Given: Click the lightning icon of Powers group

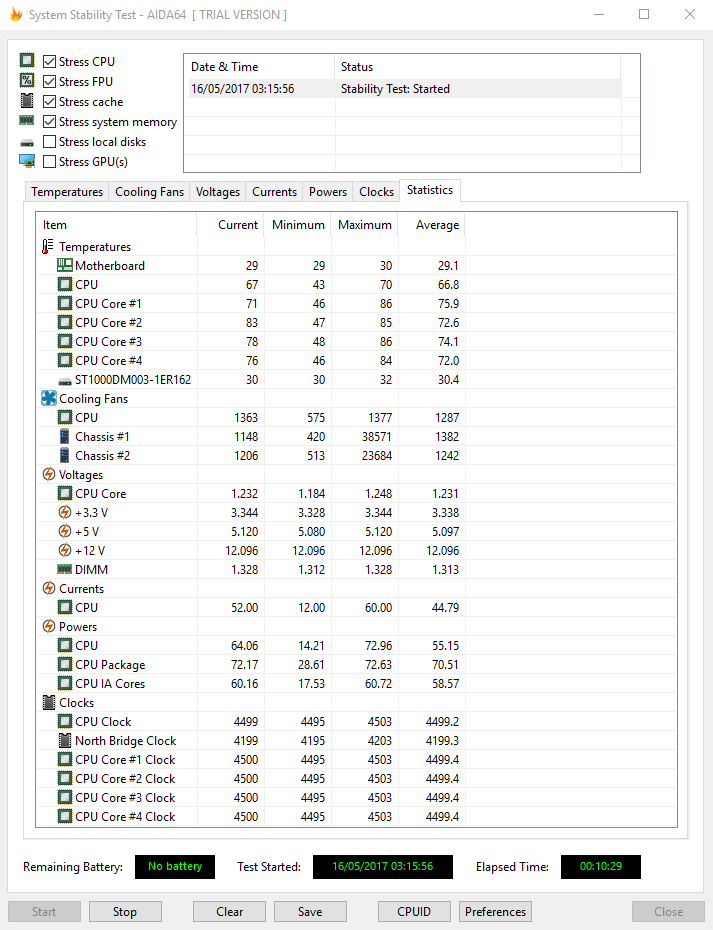Looking at the screenshot, I should coord(49,626).
